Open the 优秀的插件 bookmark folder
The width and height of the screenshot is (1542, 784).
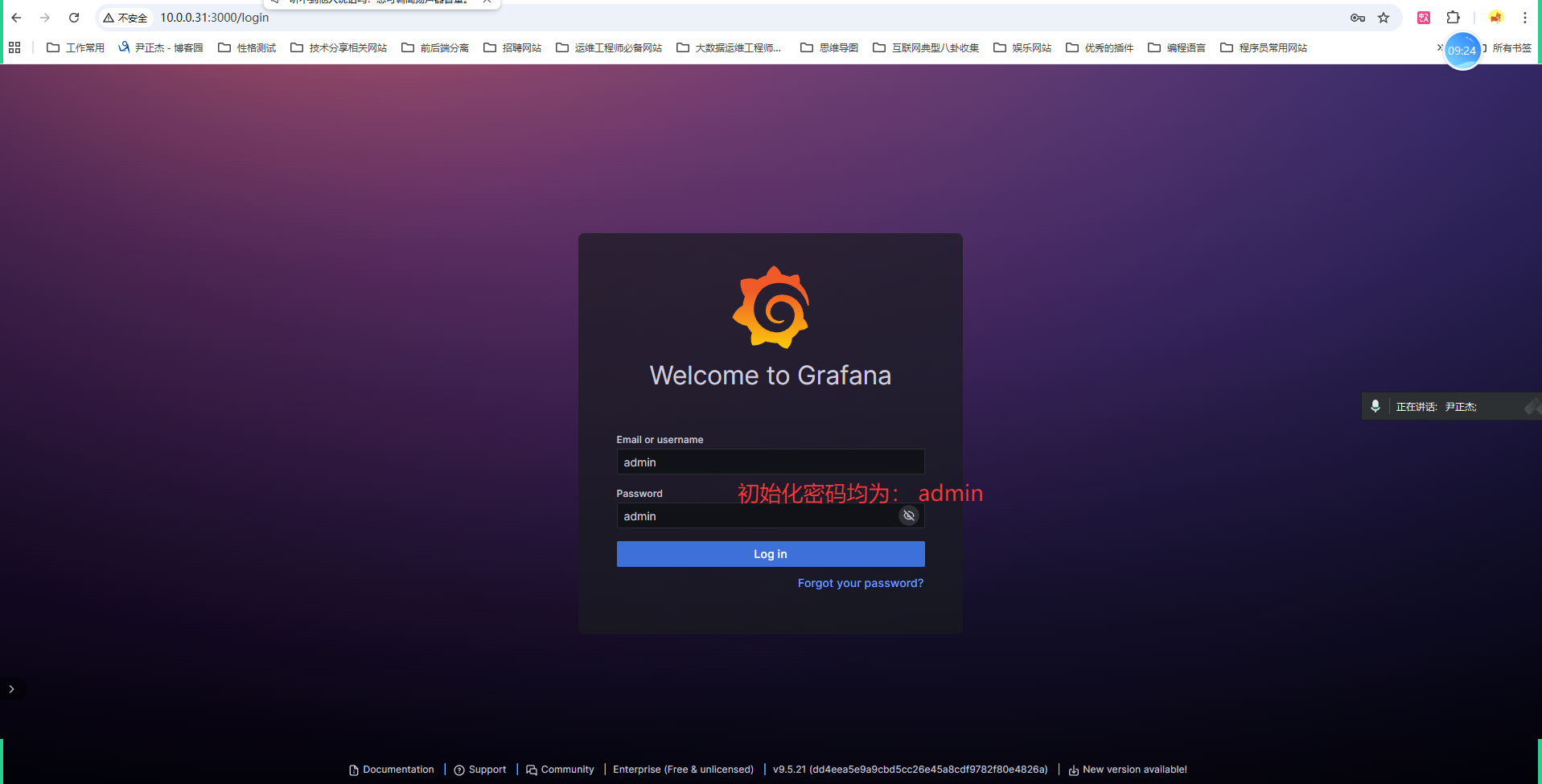pos(1100,47)
